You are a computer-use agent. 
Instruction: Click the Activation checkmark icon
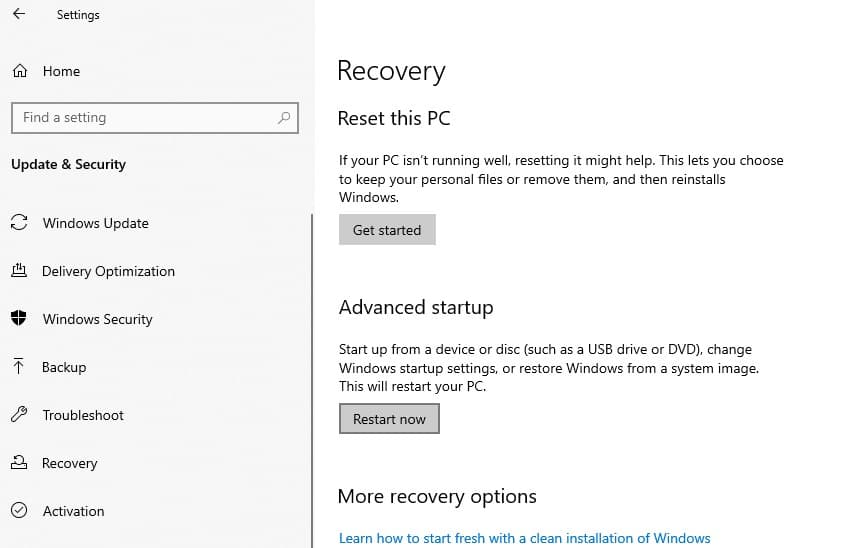(x=19, y=511)
